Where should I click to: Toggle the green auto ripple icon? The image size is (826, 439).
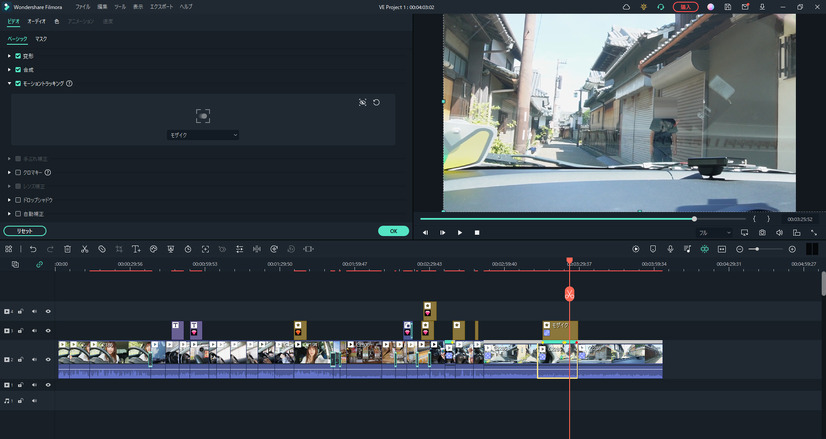704,249
